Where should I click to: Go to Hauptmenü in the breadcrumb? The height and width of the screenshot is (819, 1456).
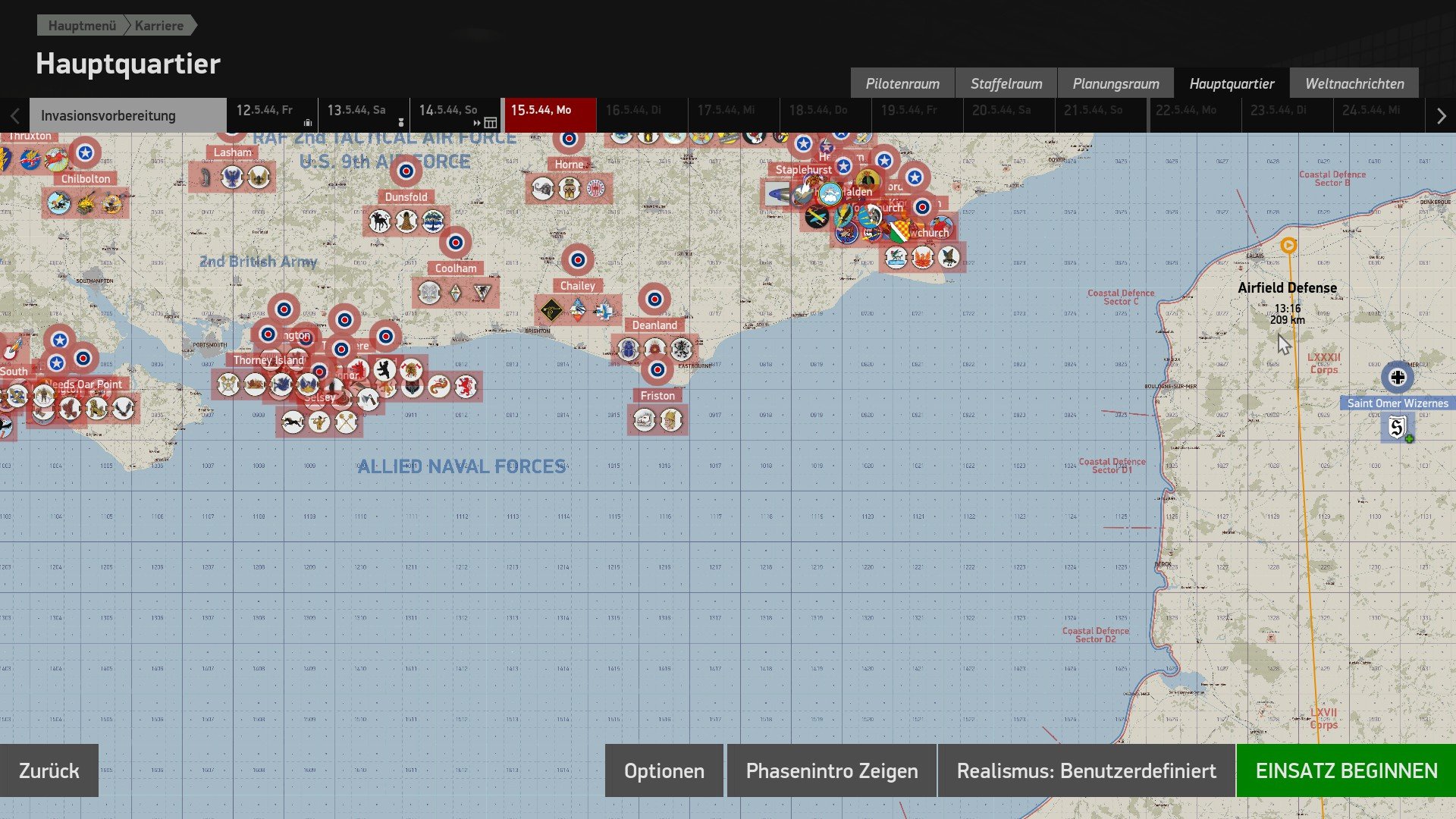[x=82, y=26]
